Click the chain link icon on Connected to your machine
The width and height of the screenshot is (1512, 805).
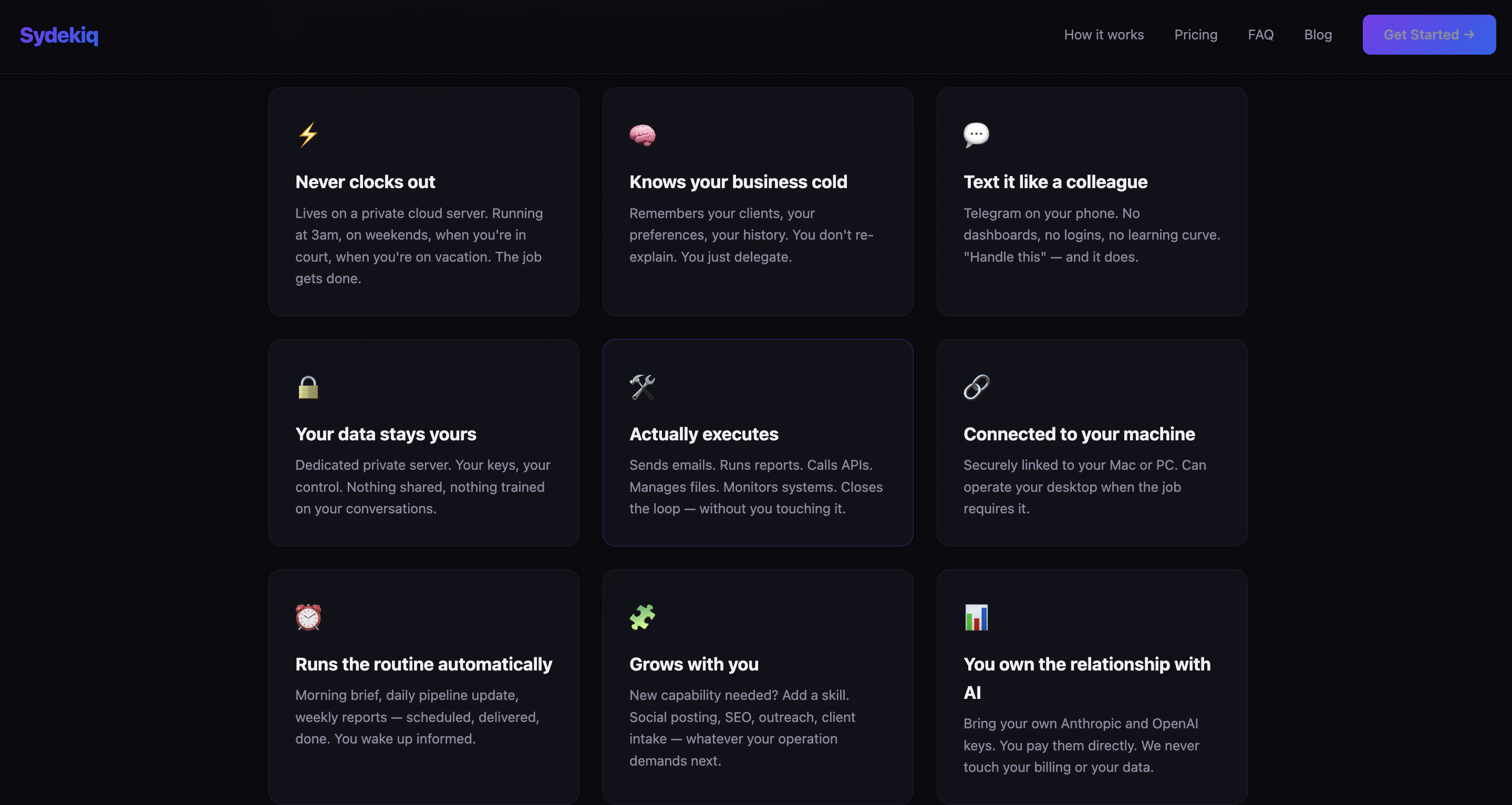coord(976,387)
